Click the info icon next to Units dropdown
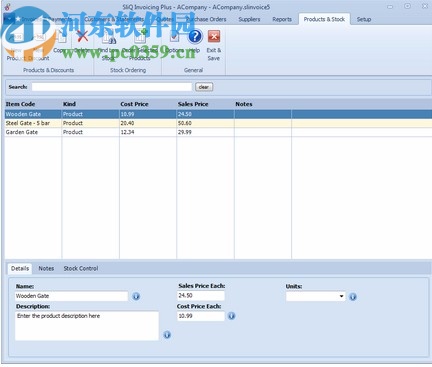 coord(353,297)
